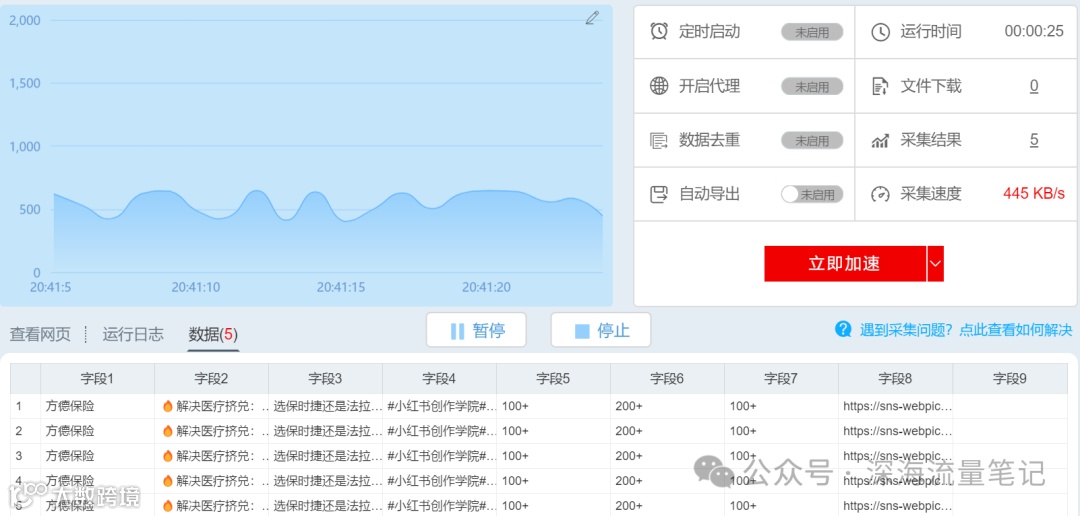Click the 字段6 column header
1080x516 pixels.
[667, 378]
